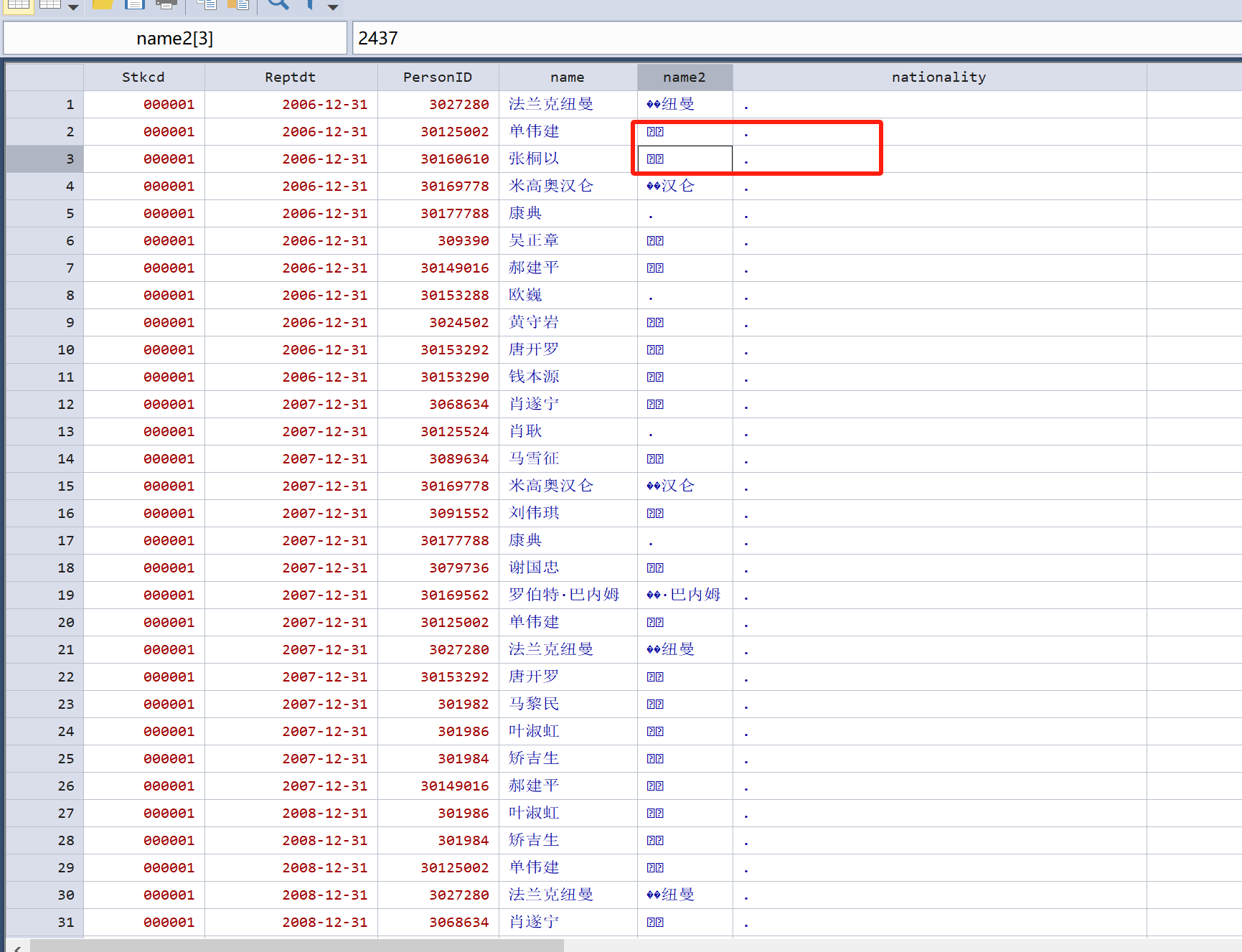Select the name column header
Image resolution: width=1242 pixels, height=952 pixels.
[568, 77]
